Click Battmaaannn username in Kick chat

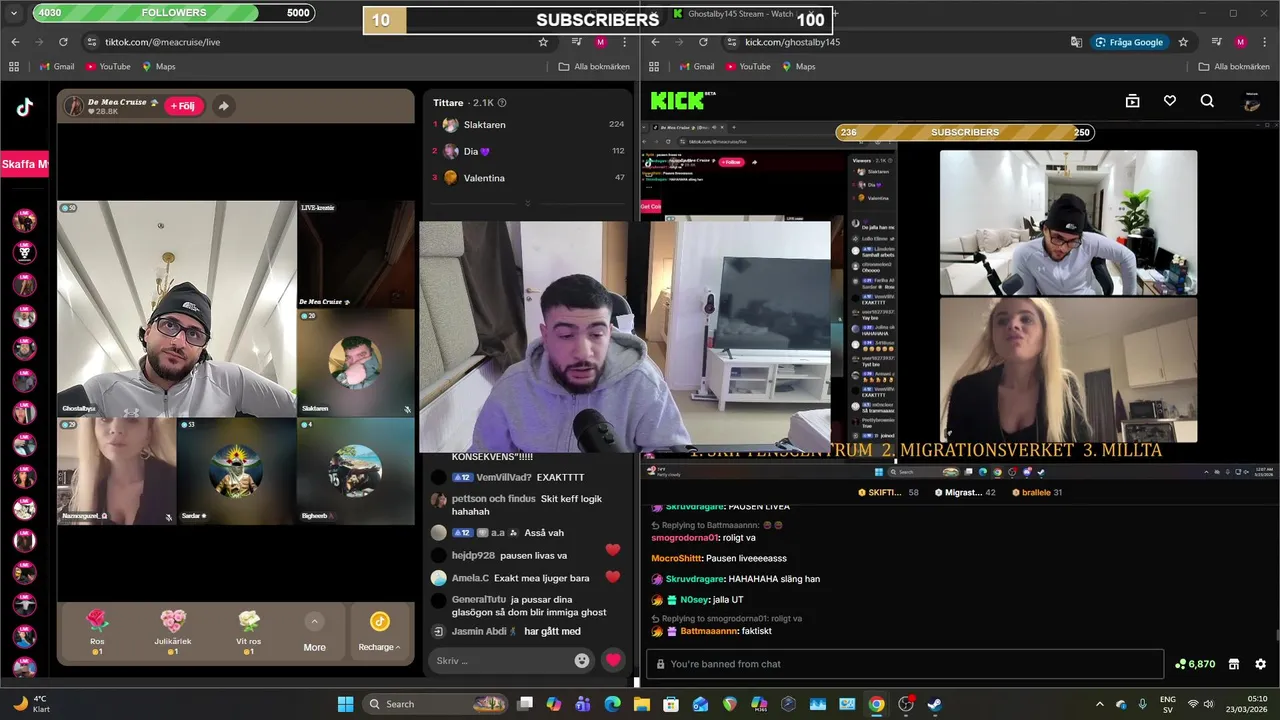[x=710, y=631]
